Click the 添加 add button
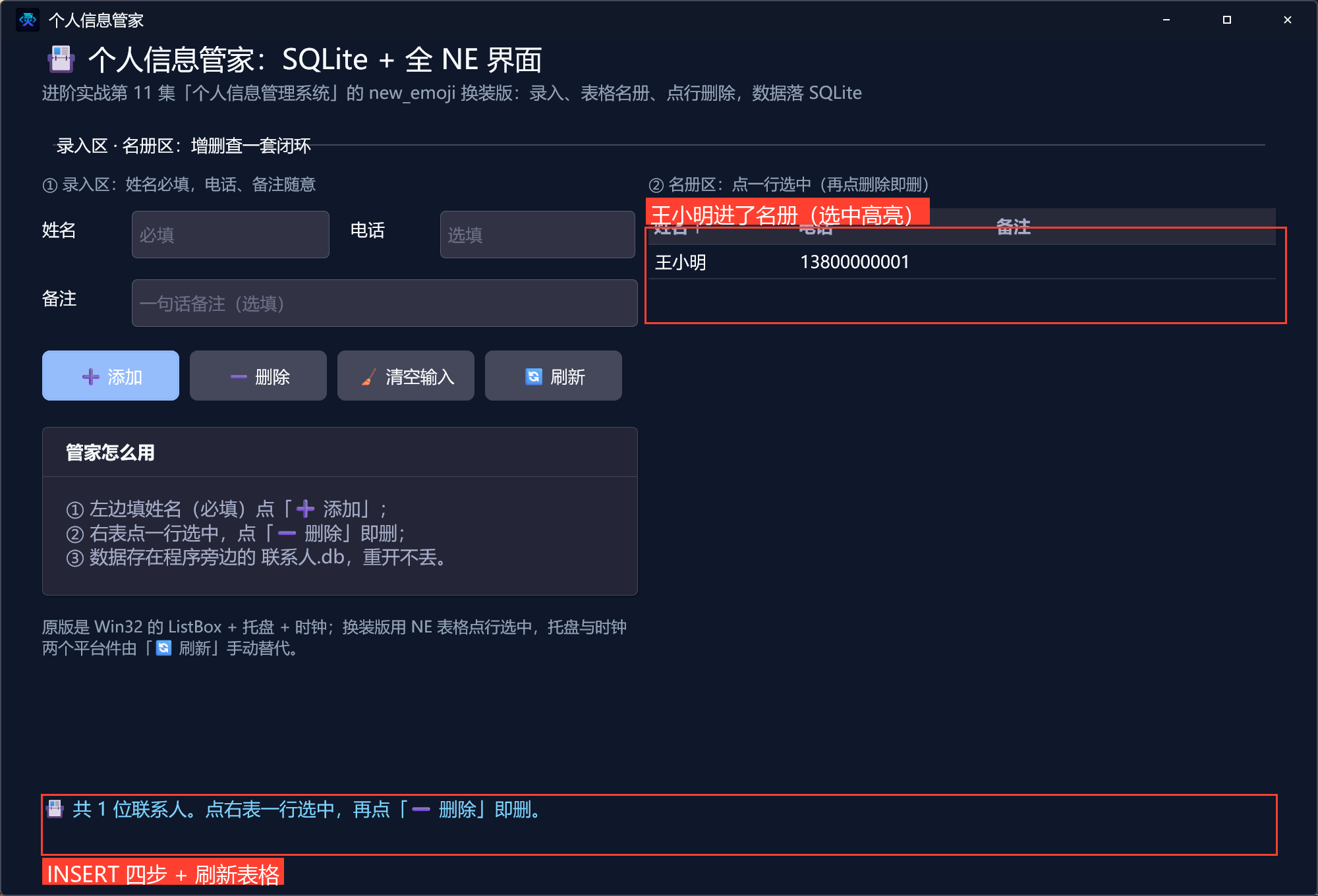The image size is (1318, 896). [x=111, y=376]
